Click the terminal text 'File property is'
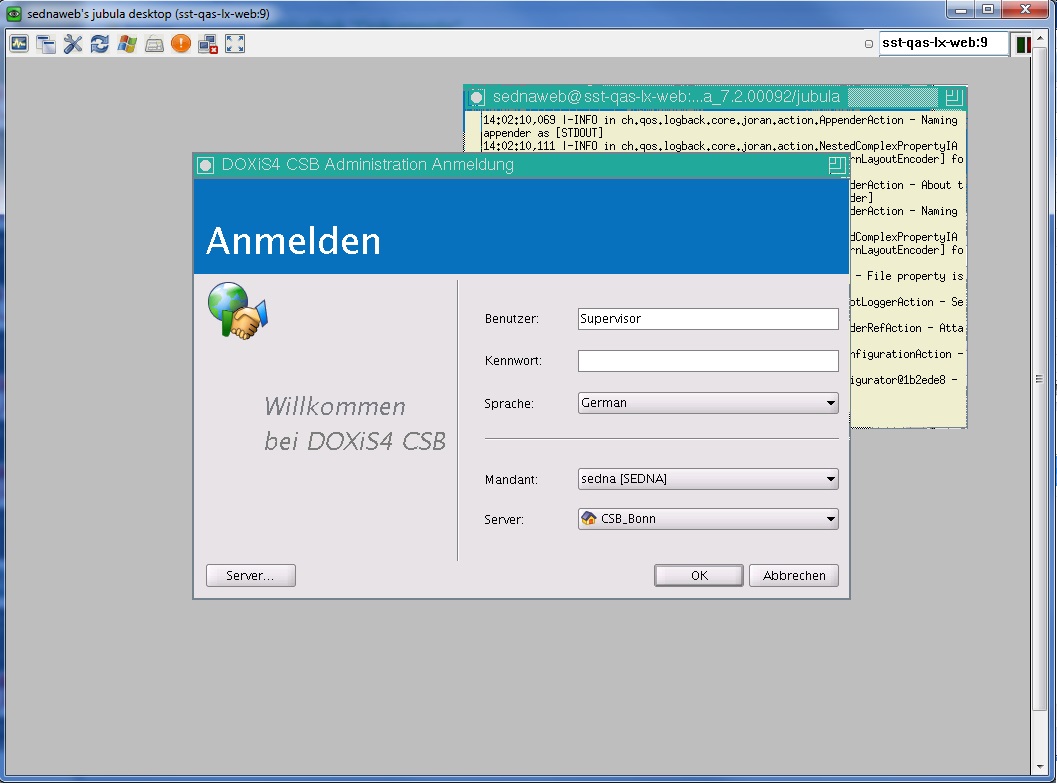1057x784 pixels. tap(915, 276)
